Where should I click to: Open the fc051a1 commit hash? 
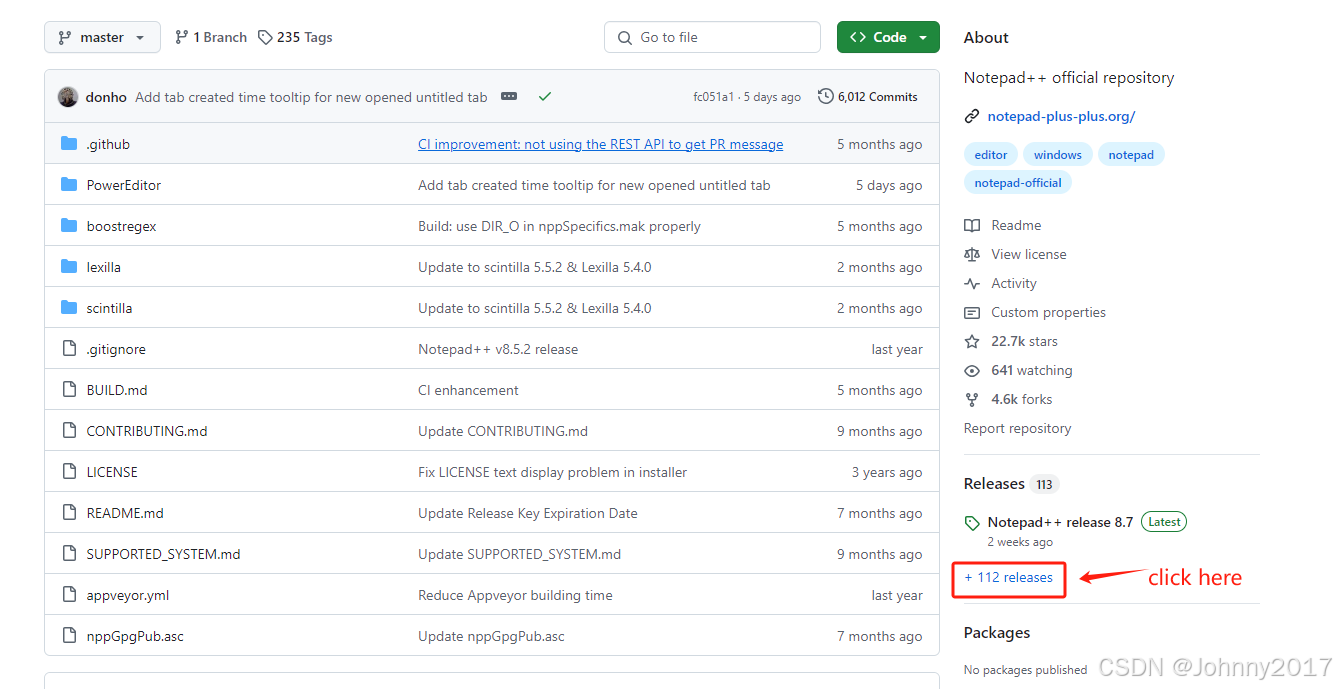(713, 97)
